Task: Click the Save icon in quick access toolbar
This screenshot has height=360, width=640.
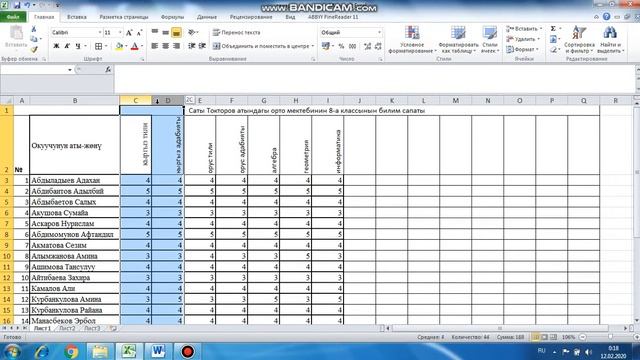Action: (x=17, y=5)
